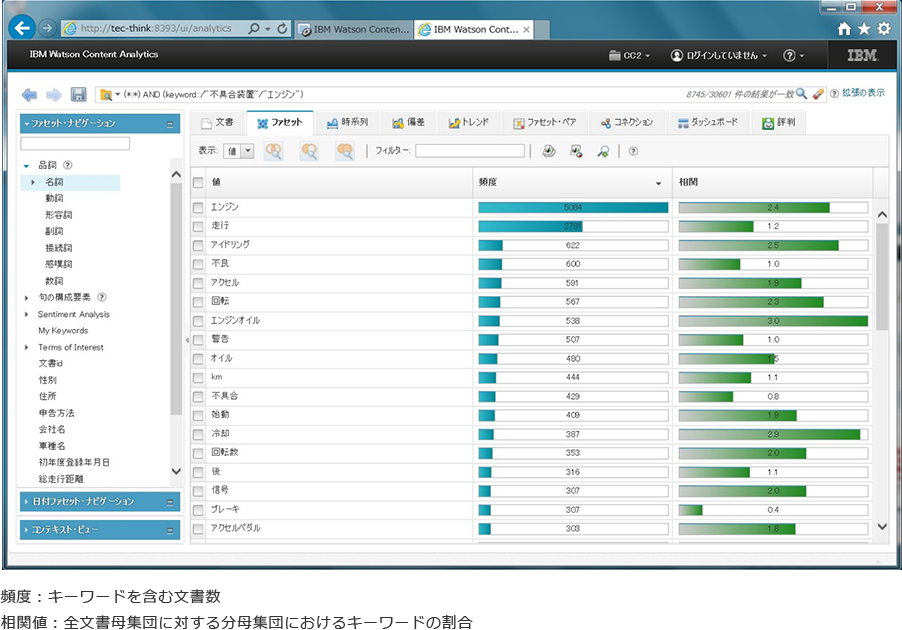
Task: Check the box for エンジン row
Action: coord(198,207)
